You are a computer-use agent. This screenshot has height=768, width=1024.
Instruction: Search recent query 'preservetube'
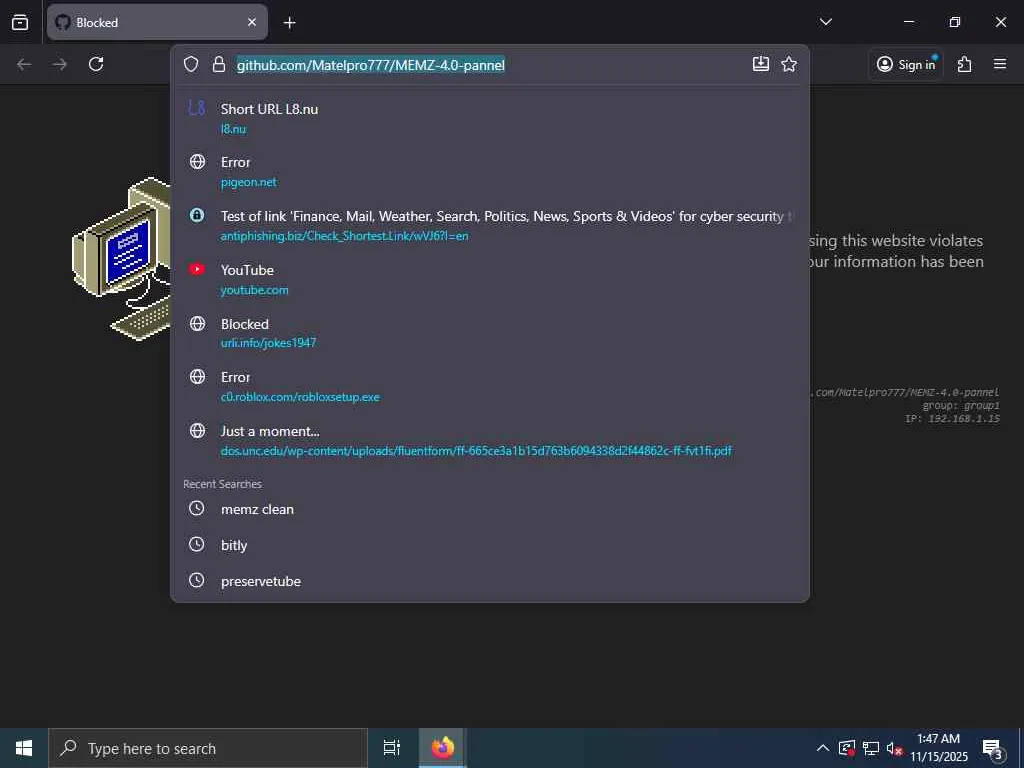(x=490, y=581)
